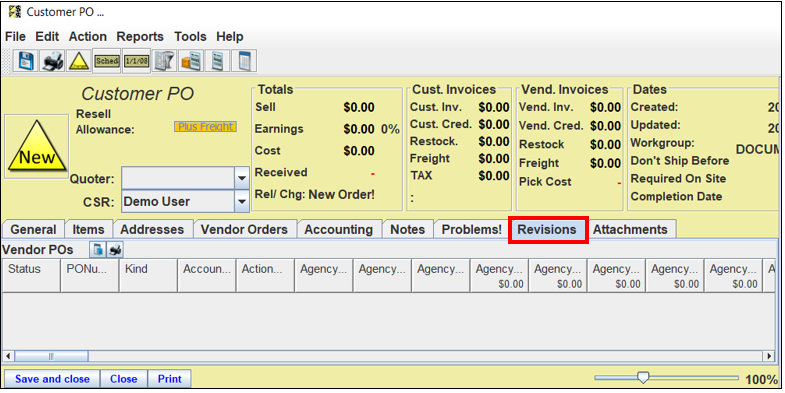The height and width of the screenshot is (393, 785).
Task: Click the zoom slider handle at 100%
Action: click(x=643, y=377)
